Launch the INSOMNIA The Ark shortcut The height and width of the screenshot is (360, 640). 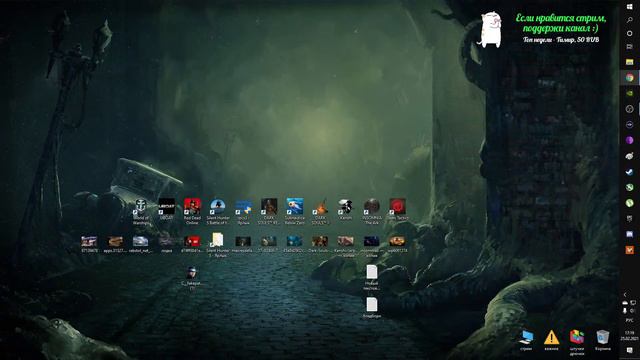[371, 211]
